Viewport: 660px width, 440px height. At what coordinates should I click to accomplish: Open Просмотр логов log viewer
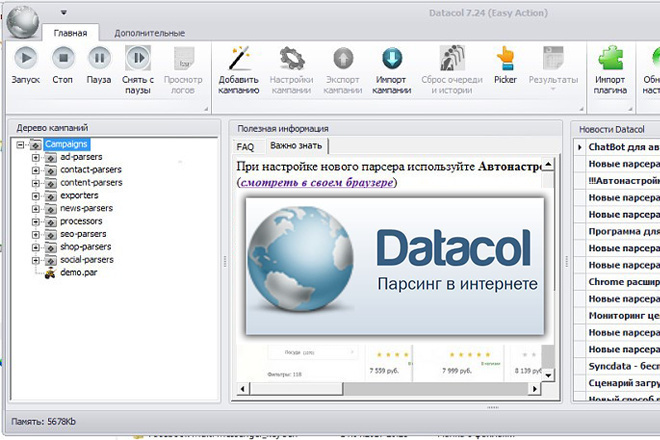click(x=183, y=70)
